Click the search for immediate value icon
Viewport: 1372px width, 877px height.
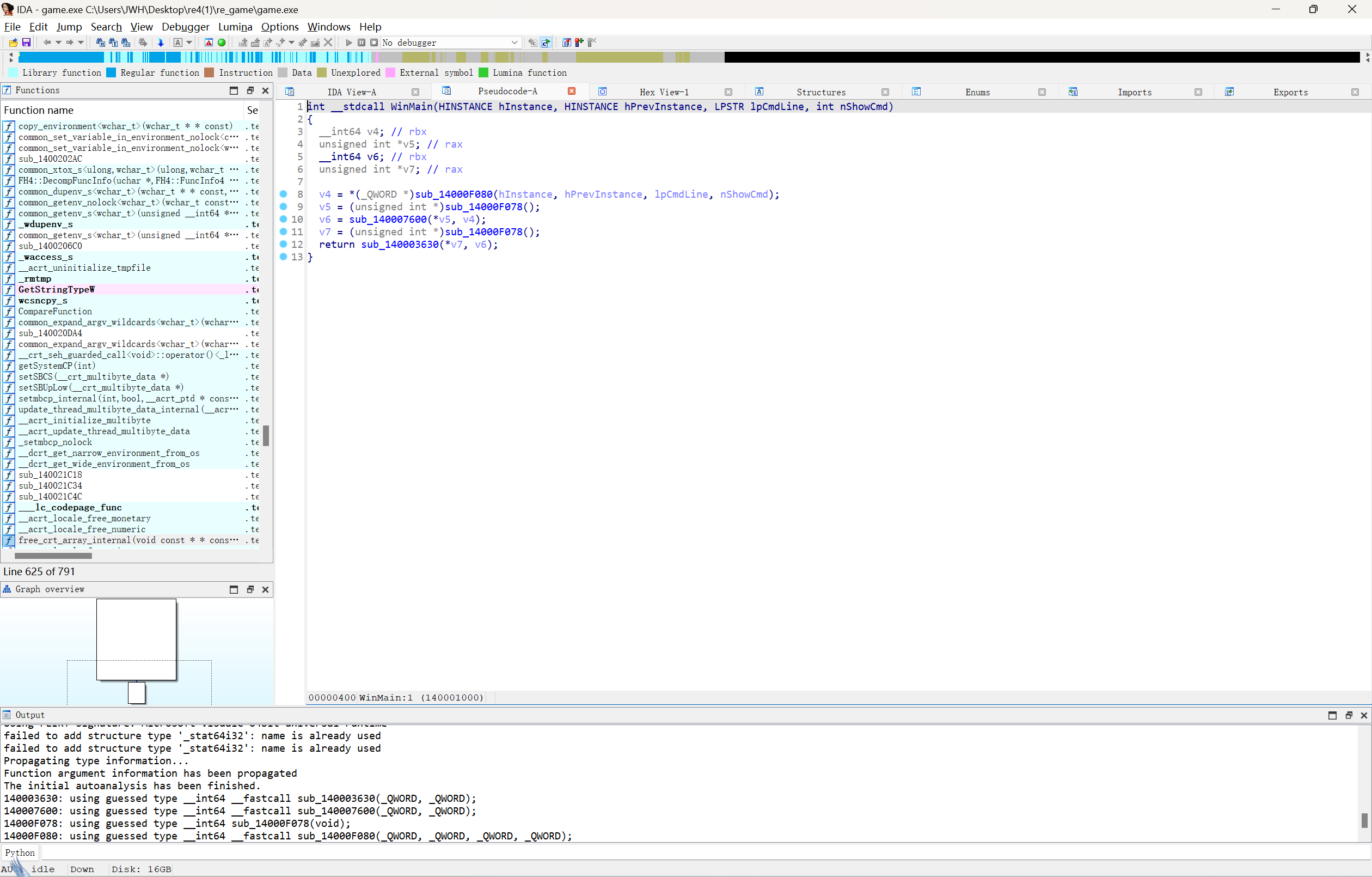pyautogui.click(x=100, y=42)
